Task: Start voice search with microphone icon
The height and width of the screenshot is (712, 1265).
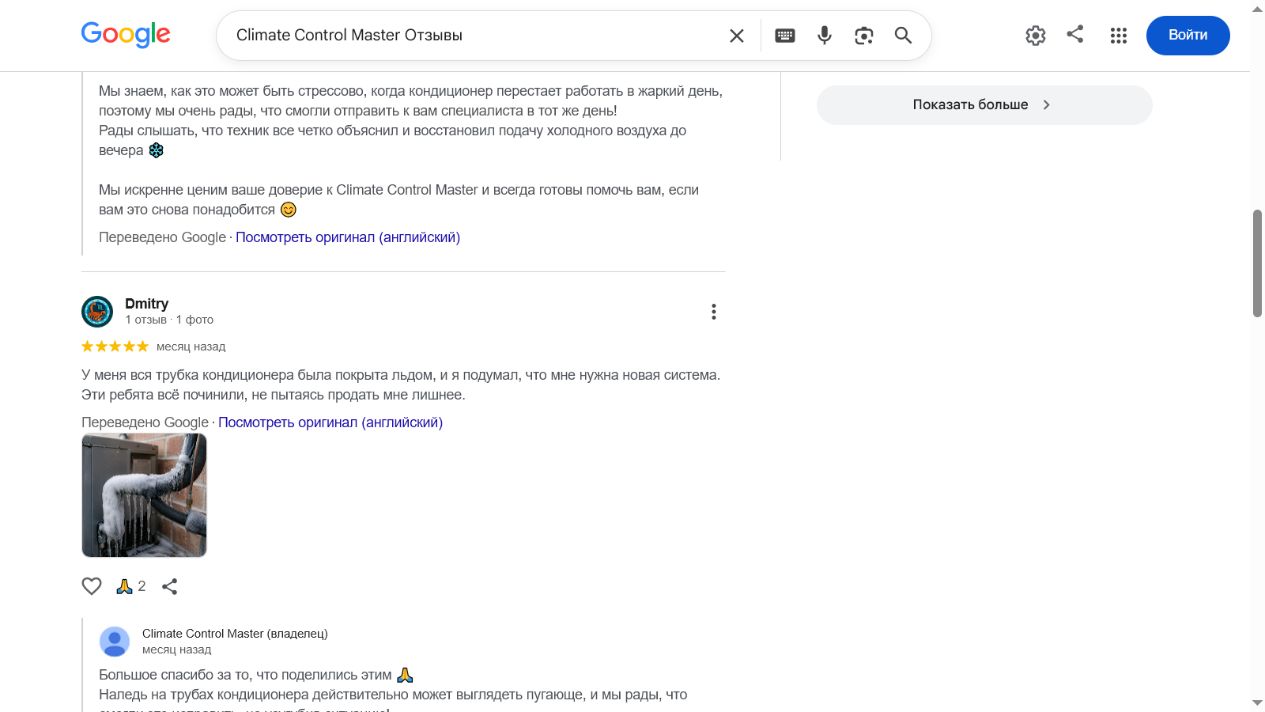Action: click(x=824, y=36)
